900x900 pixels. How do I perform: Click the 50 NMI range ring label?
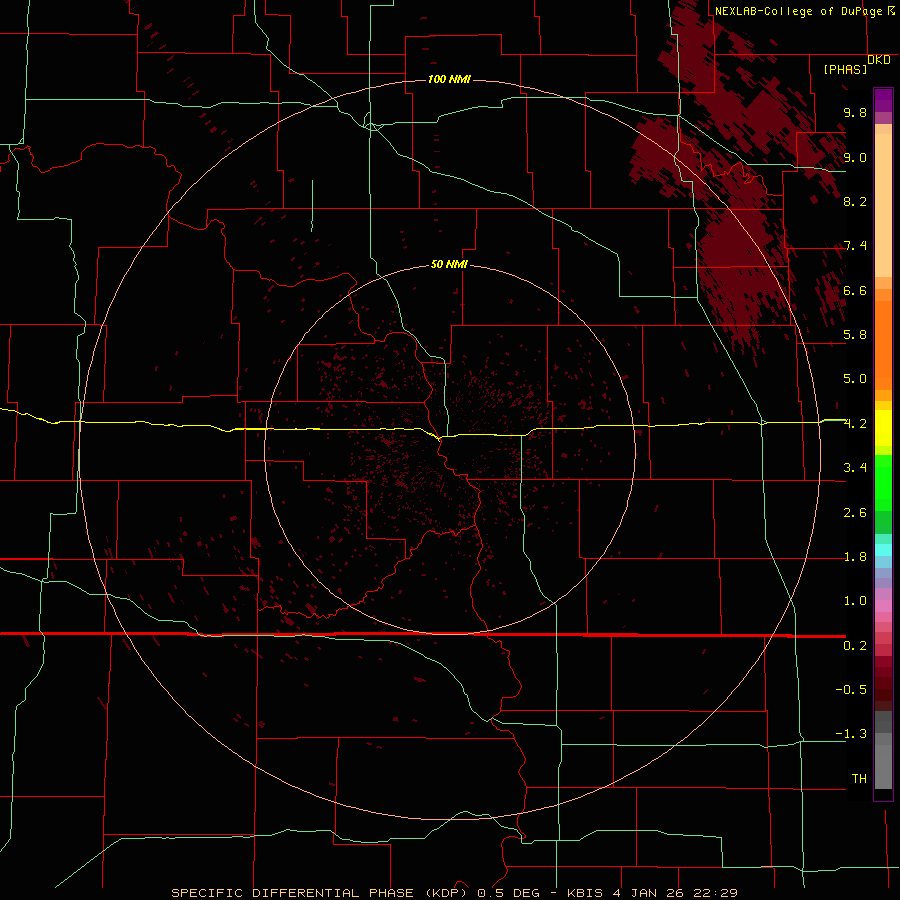click(x=449, y=265)
